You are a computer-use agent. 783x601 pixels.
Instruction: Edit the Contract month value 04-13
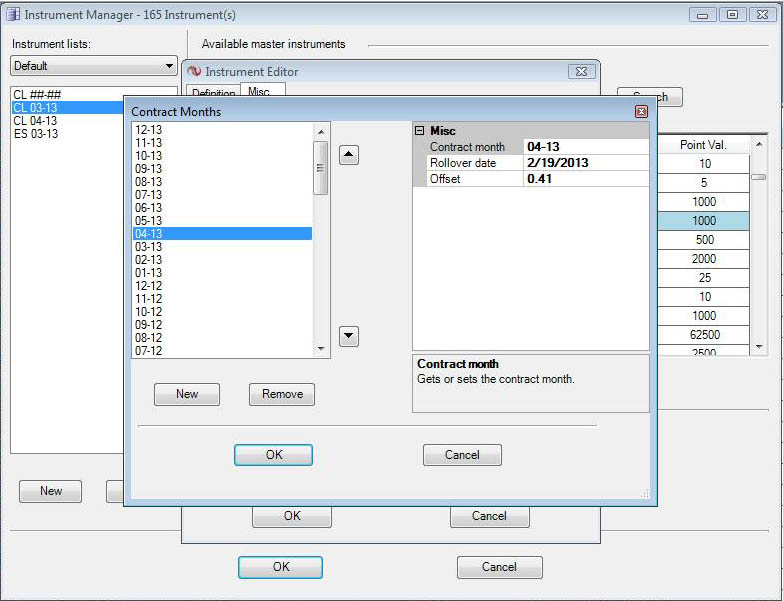coord(586,147)
